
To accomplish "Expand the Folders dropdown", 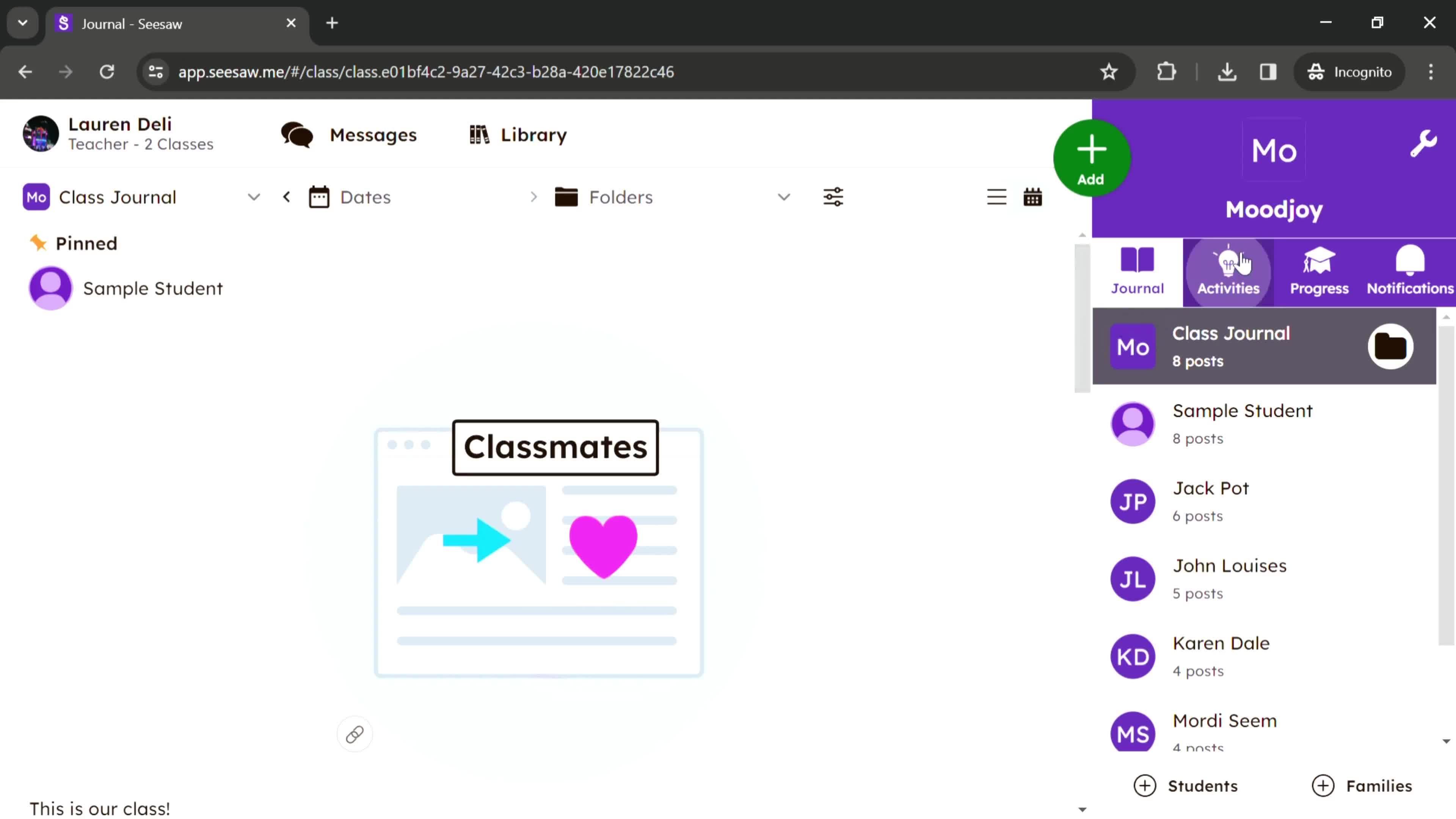I will click(785, 197).
